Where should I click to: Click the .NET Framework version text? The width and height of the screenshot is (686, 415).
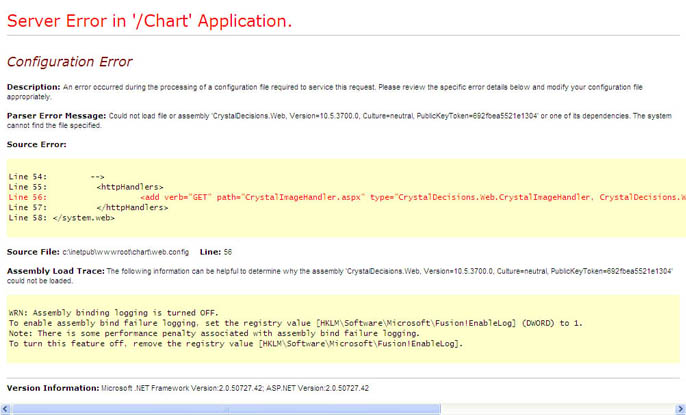pyautogui.click(x=235, y=388)
